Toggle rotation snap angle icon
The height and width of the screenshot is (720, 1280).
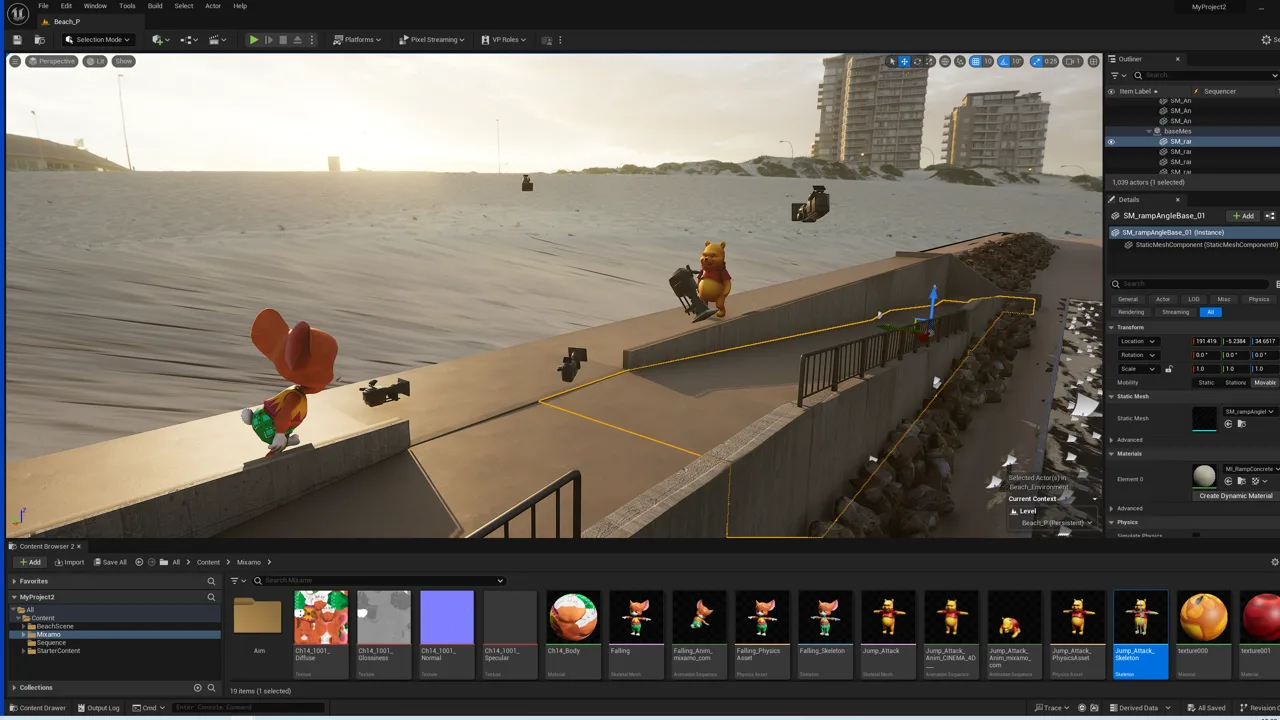pos(1004,61)
